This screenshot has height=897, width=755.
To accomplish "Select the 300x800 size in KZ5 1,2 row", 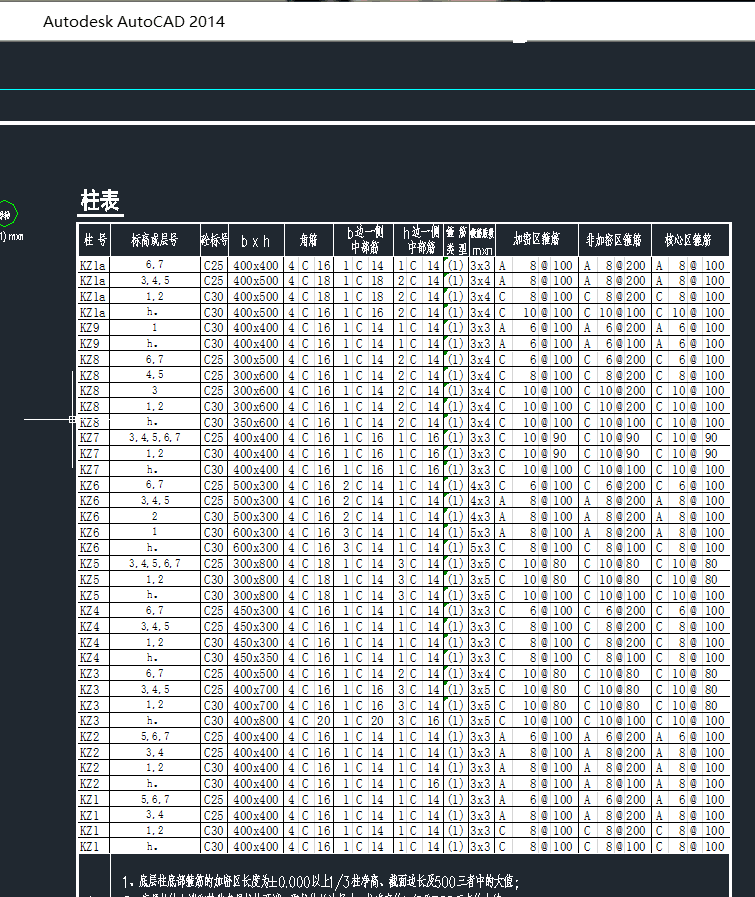I will (256, 580).
